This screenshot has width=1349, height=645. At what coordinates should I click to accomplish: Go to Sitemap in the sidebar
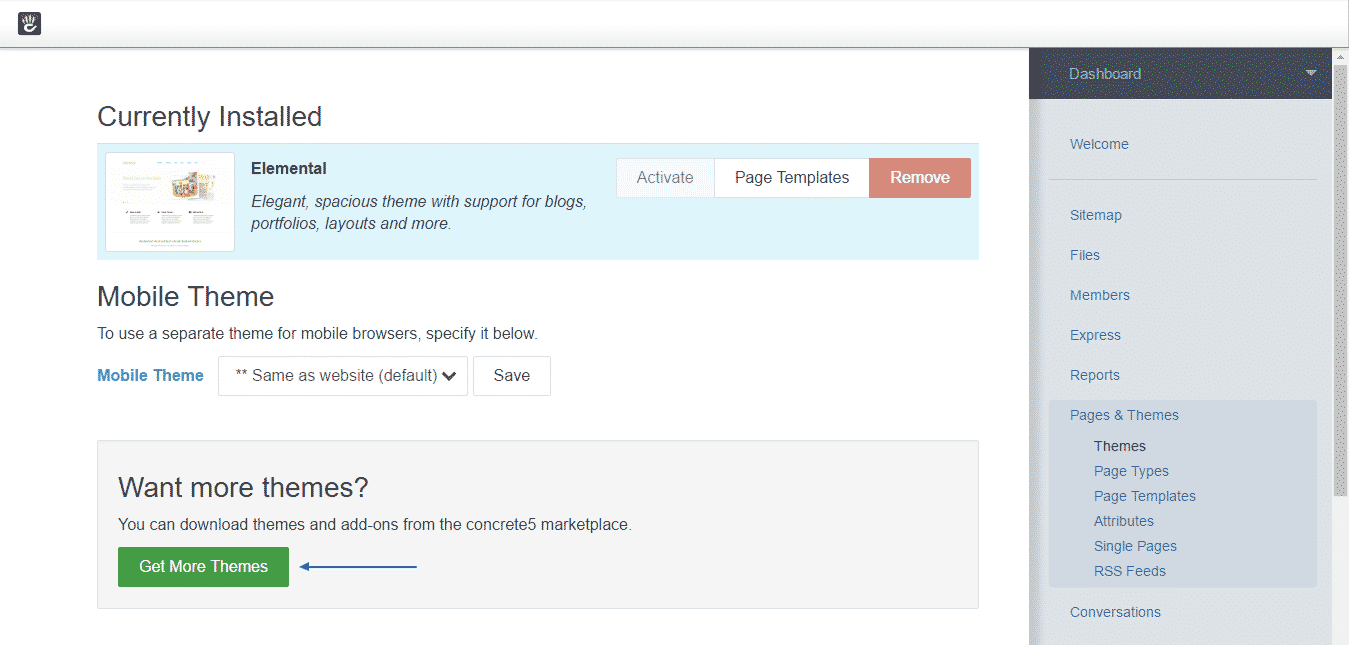(x=1095, y=215)
